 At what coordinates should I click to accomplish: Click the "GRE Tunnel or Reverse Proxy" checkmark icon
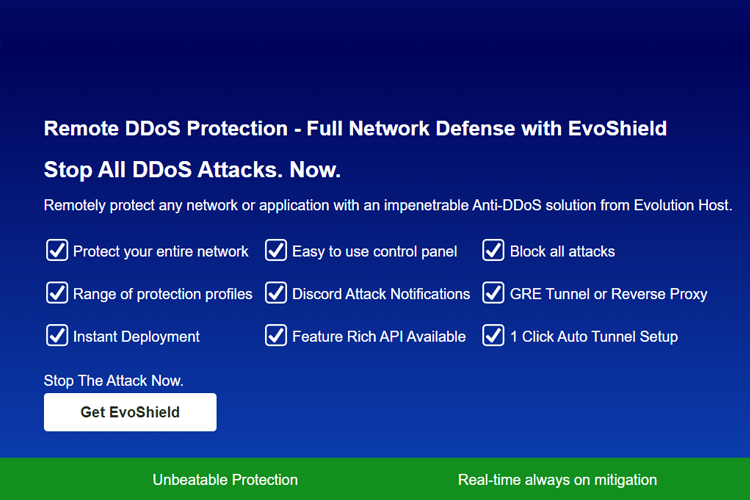493,293
